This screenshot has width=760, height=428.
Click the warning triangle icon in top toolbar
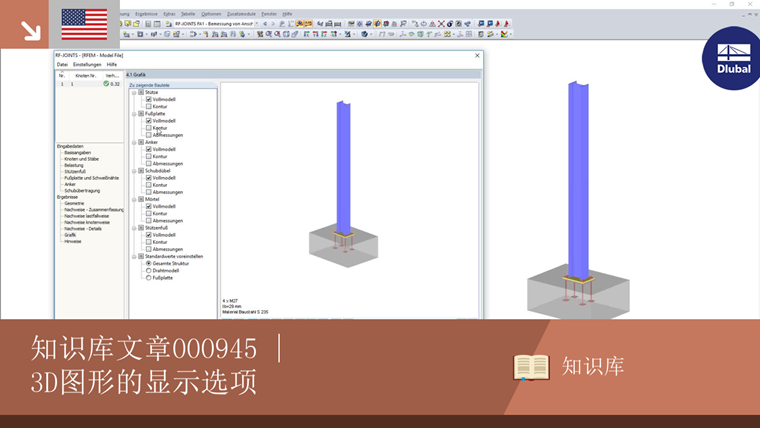(432, 23)
